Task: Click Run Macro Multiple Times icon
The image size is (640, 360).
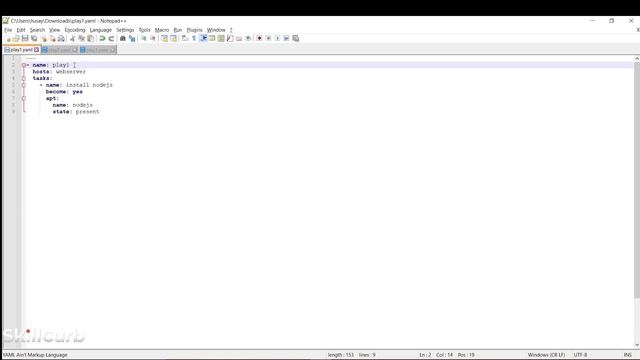Action: 287,38
